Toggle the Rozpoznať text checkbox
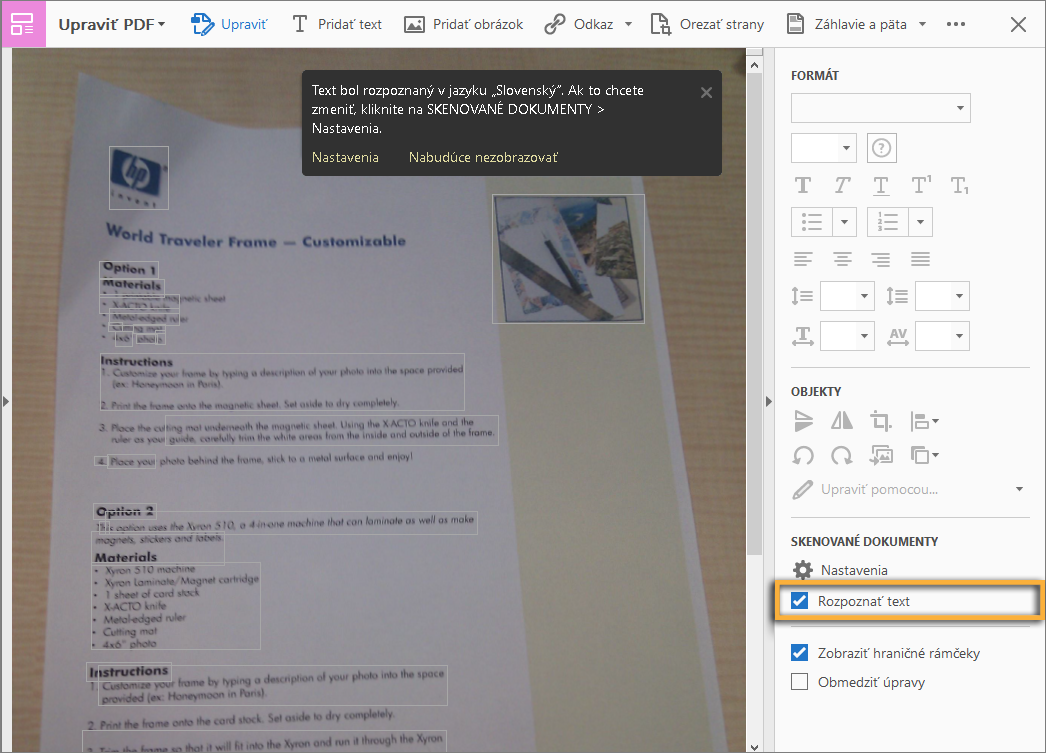 pos(799,601)
